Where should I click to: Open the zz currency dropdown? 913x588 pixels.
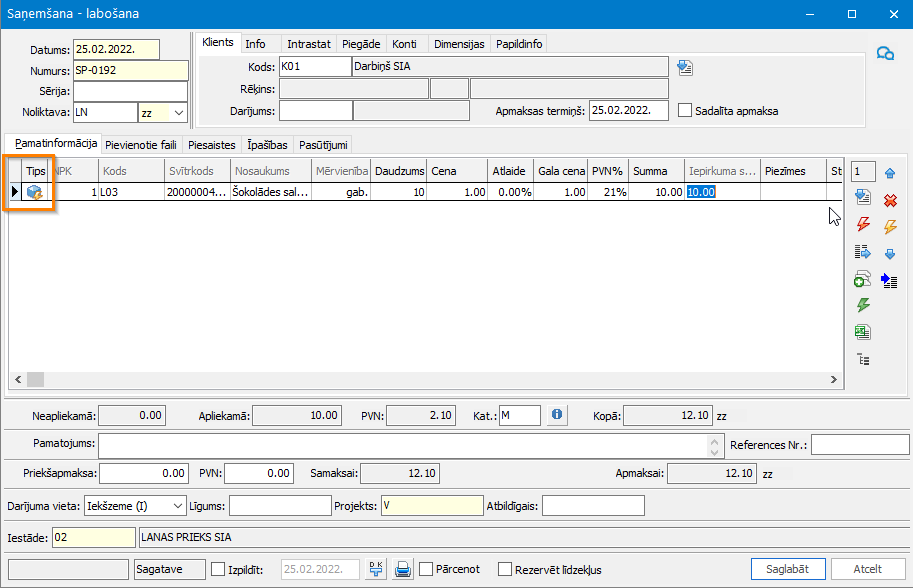[x=179, y=113]
